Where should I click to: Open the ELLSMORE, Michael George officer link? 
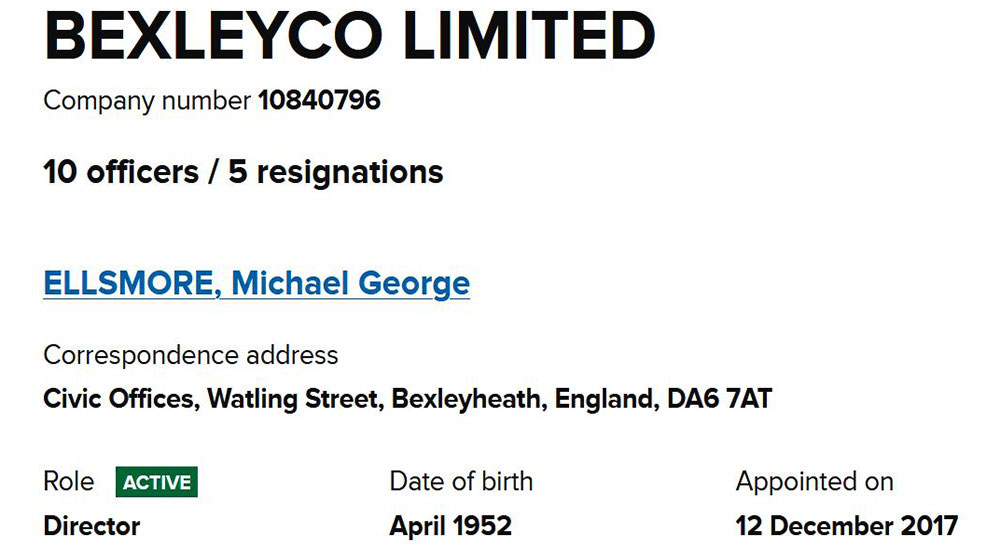256,283
